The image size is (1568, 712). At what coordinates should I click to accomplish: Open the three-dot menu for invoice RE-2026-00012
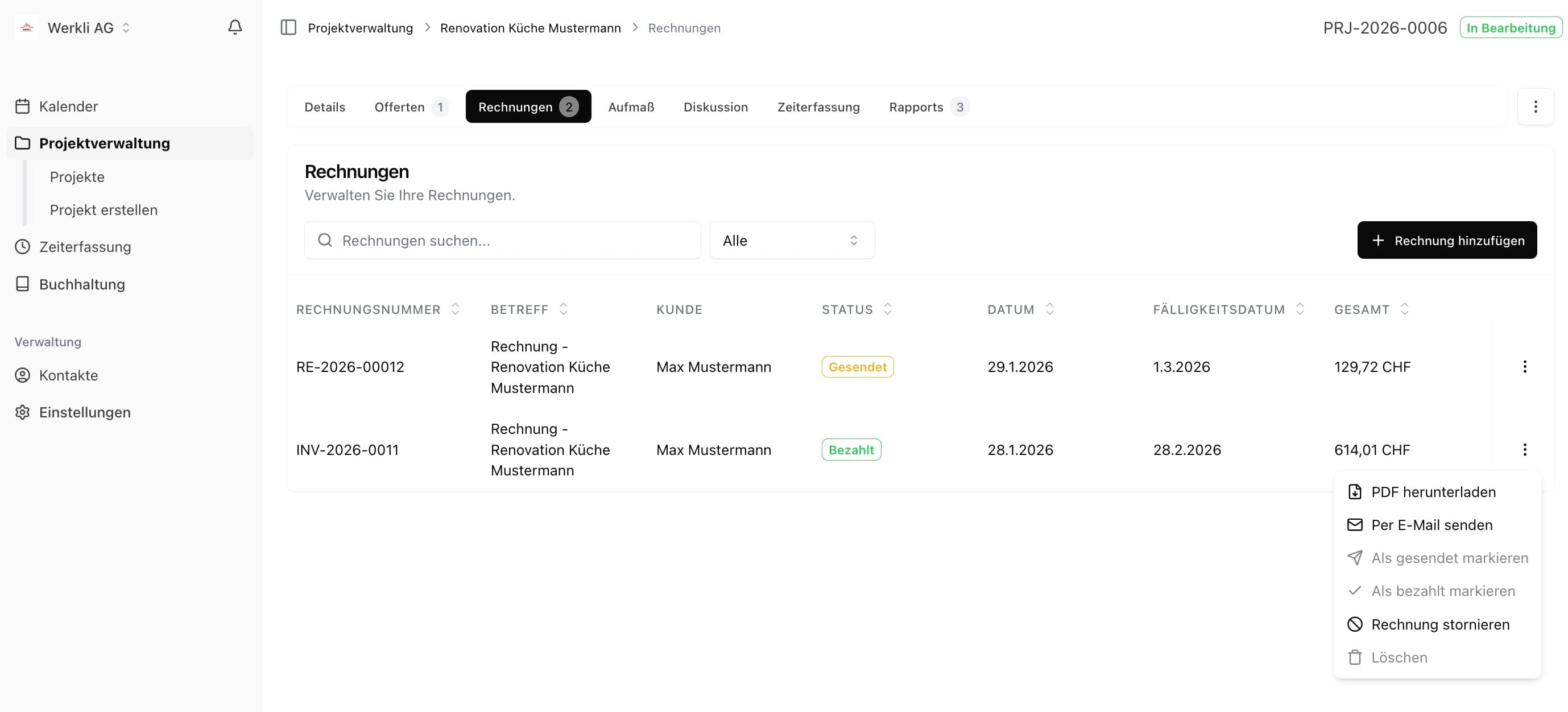click(1525, 366)
